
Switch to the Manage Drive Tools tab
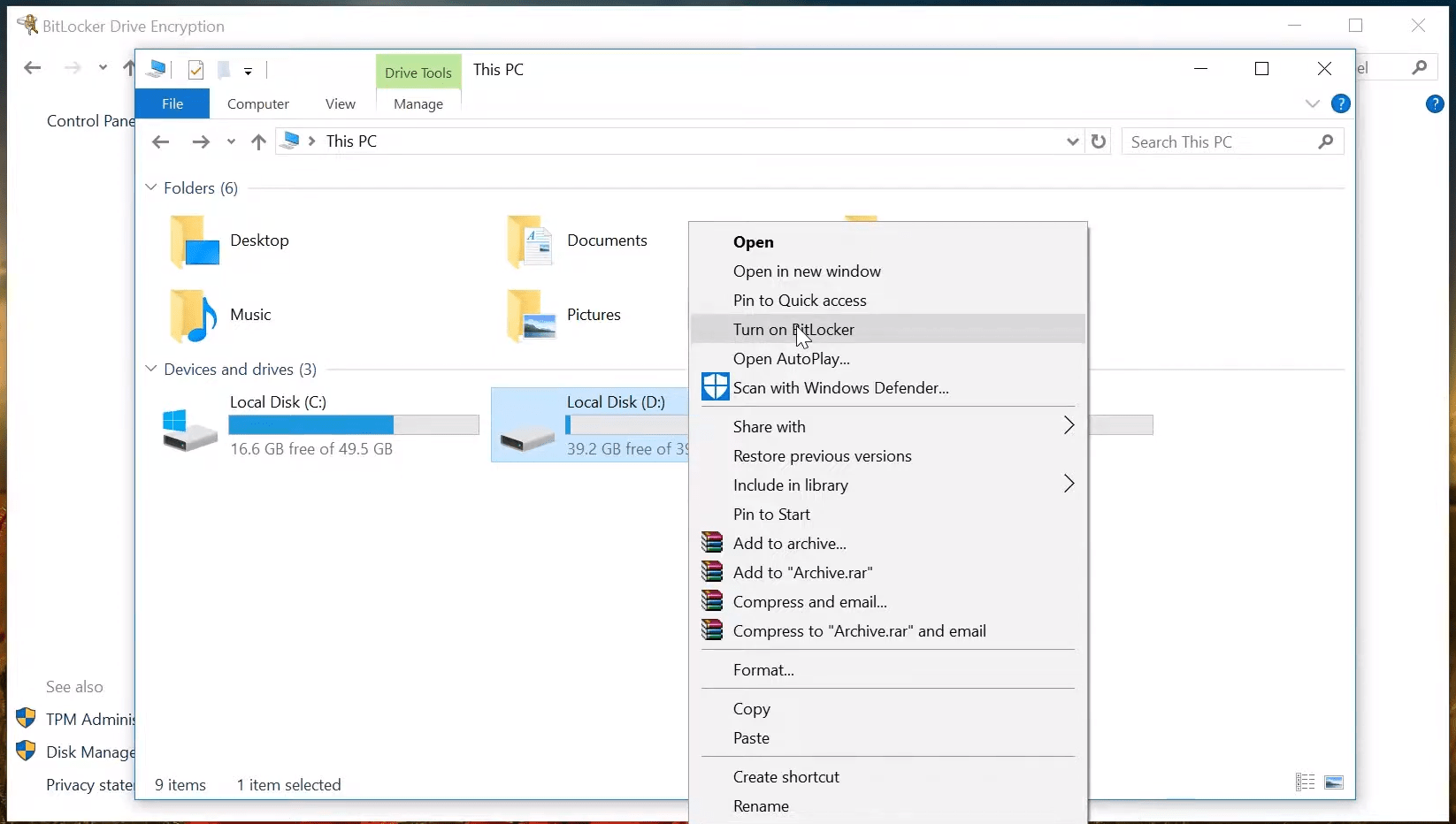coord(418,103)
